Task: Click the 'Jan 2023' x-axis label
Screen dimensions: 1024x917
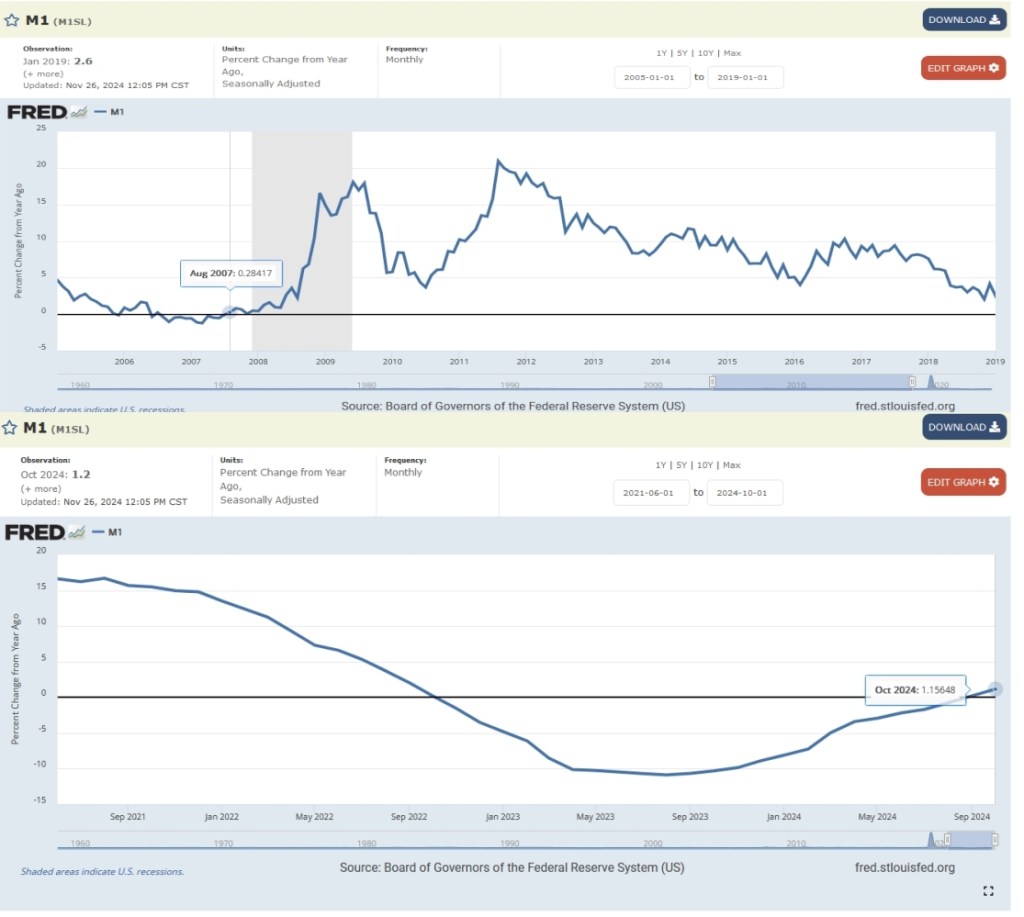Action: coord(503,816)
